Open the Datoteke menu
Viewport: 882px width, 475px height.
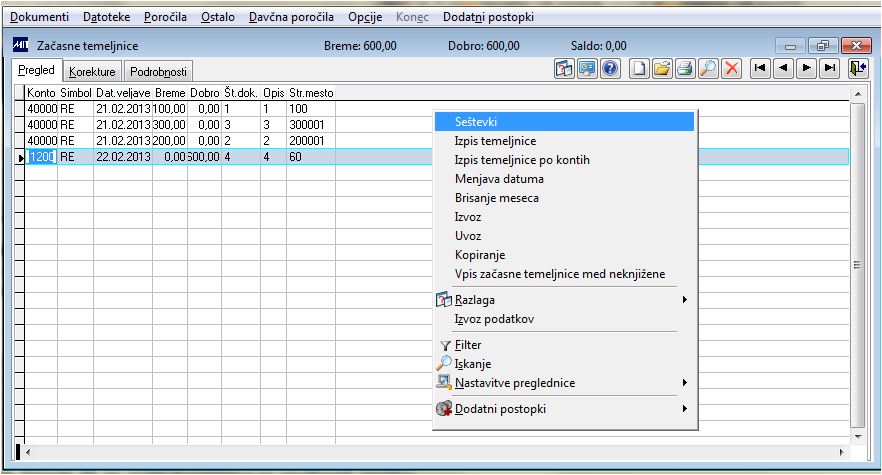(106, 17)
